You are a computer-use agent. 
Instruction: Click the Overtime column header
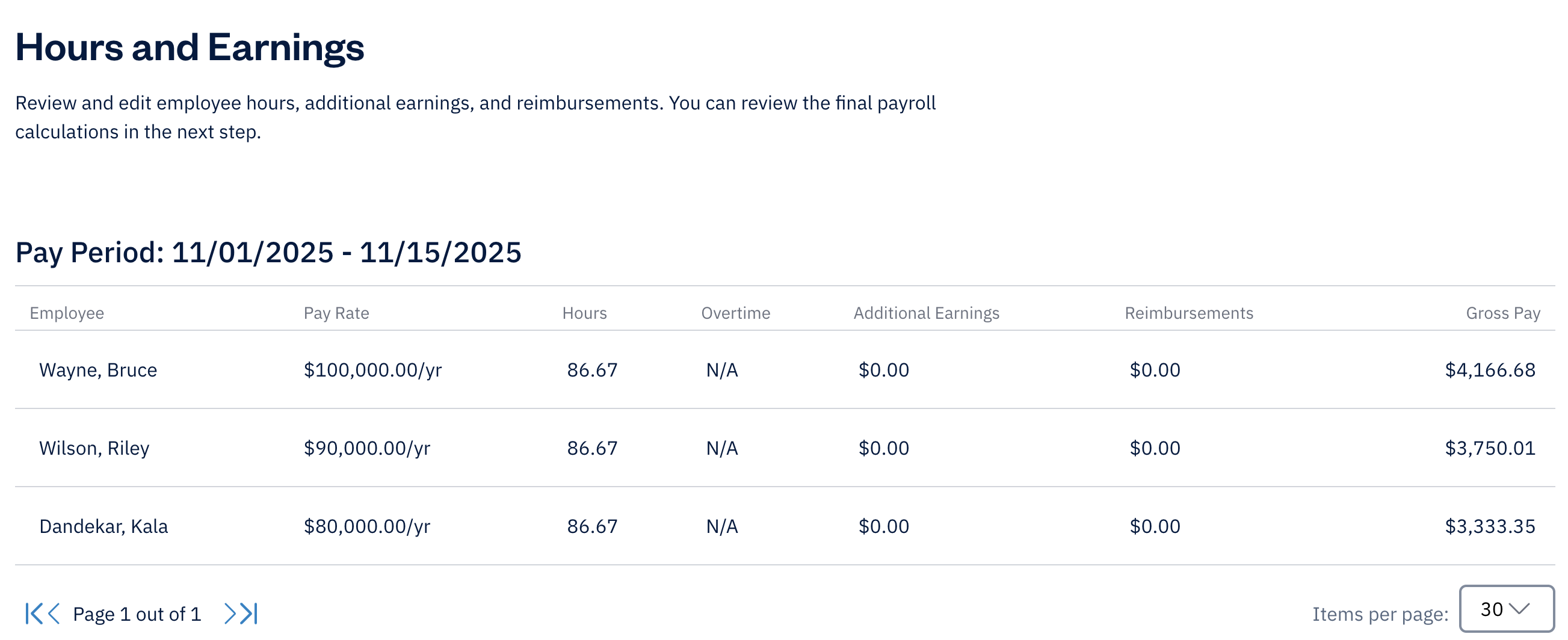coord(736,313)
